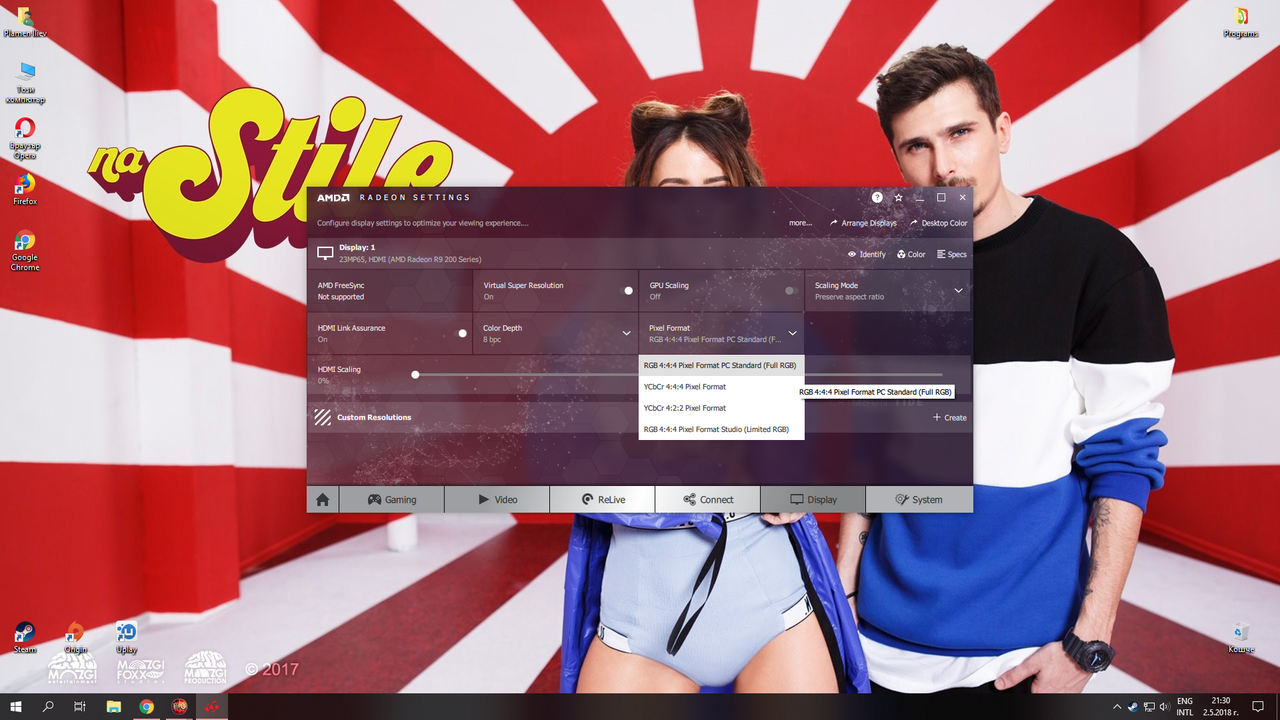Switch to the Gaming tab
This screenshot has width=1280, height=720.
point(392,499)
